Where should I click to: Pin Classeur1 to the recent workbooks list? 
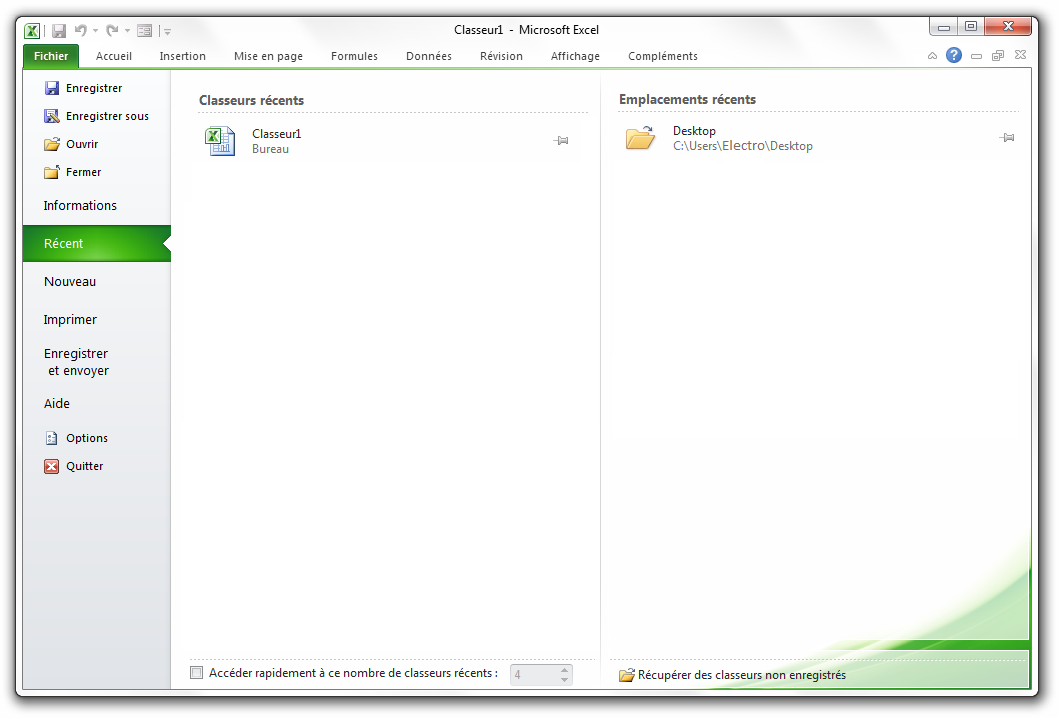point(561,141)
